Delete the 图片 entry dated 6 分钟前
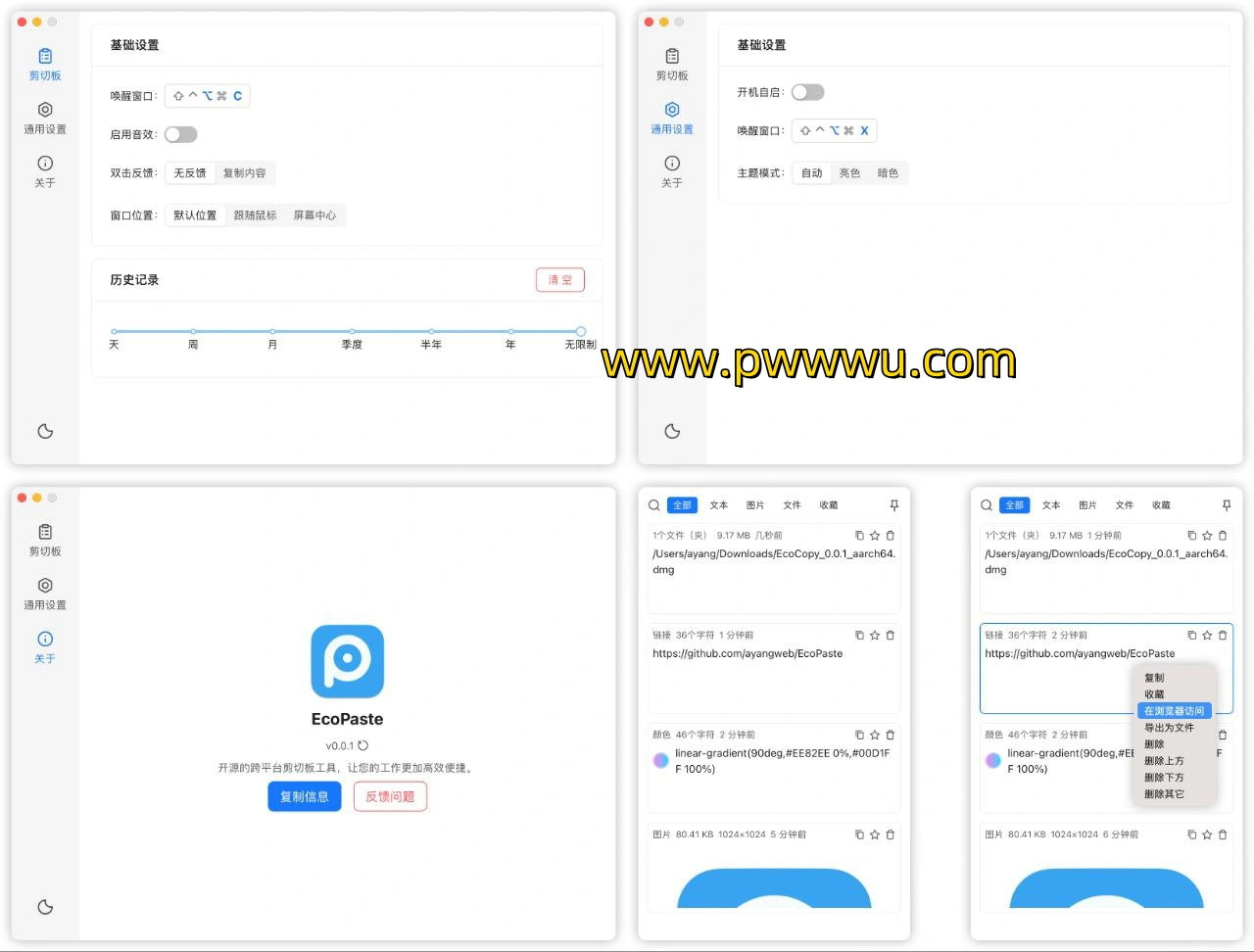 1223,835
